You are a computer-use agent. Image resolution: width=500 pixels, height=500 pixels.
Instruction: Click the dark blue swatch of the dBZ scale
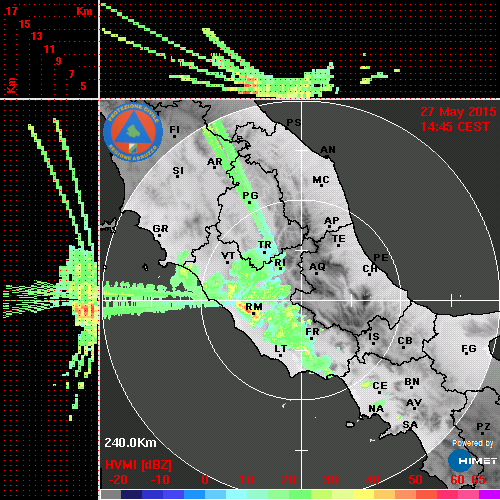[131, 494]
